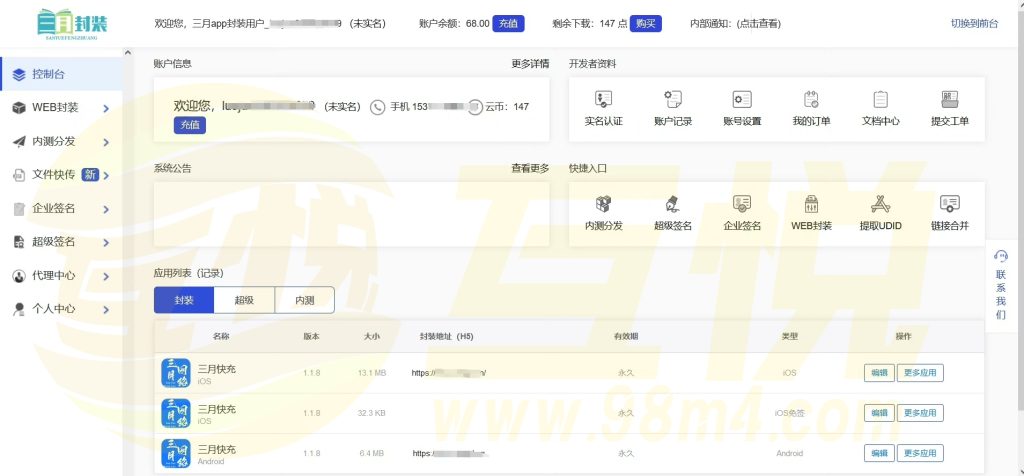Open 查看更多 announcements link
Screen dimensions: 1024x476
tap(530, 168)
